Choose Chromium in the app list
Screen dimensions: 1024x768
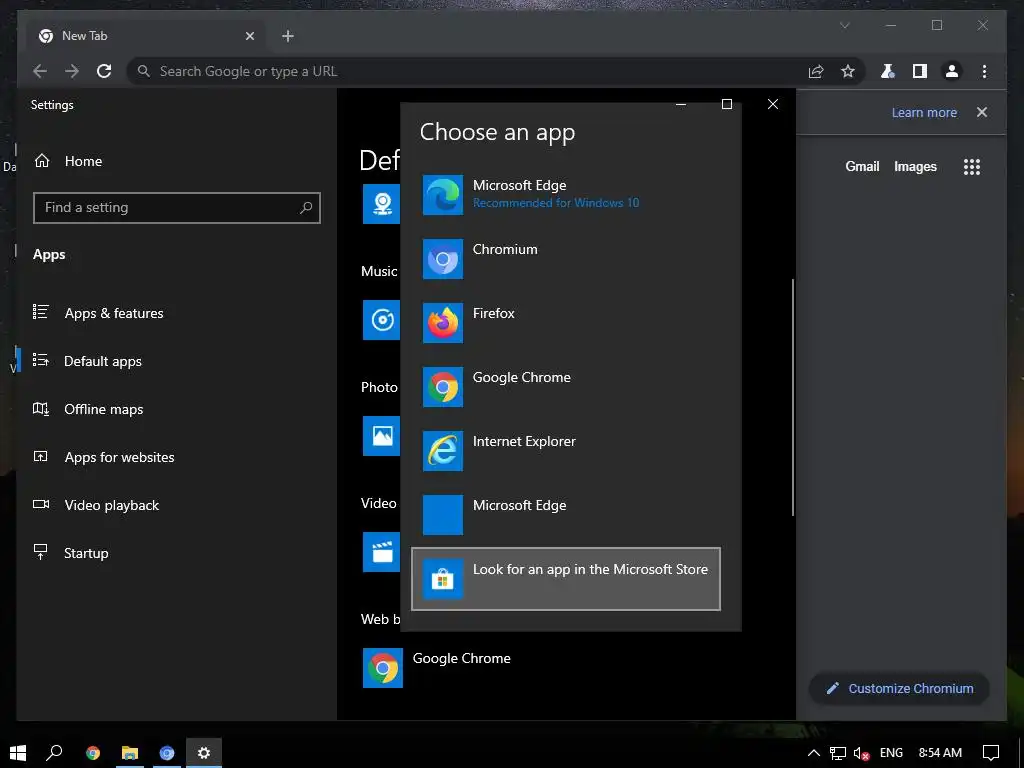point(566,259)
